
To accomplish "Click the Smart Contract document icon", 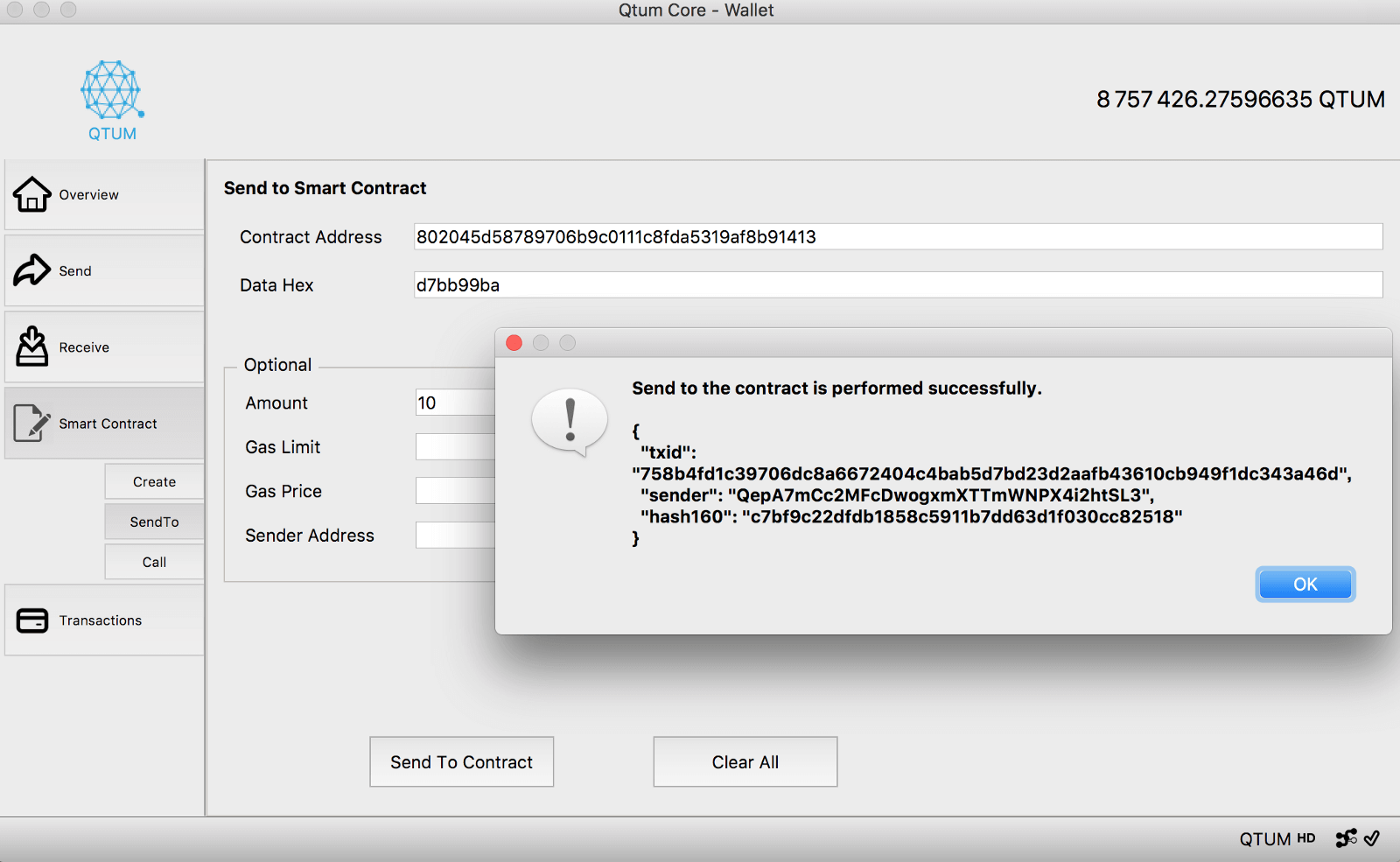I will click(x=32, y=423).
